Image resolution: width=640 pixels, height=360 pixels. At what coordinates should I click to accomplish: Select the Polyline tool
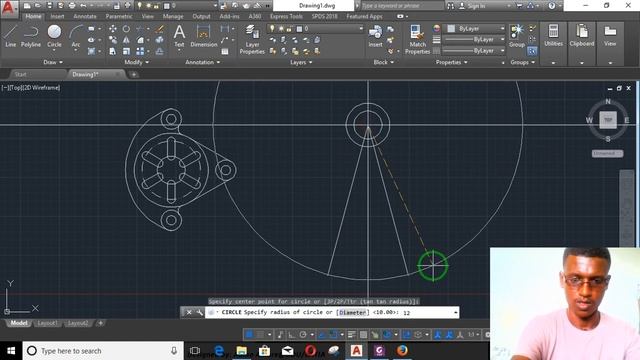[31, 36]
